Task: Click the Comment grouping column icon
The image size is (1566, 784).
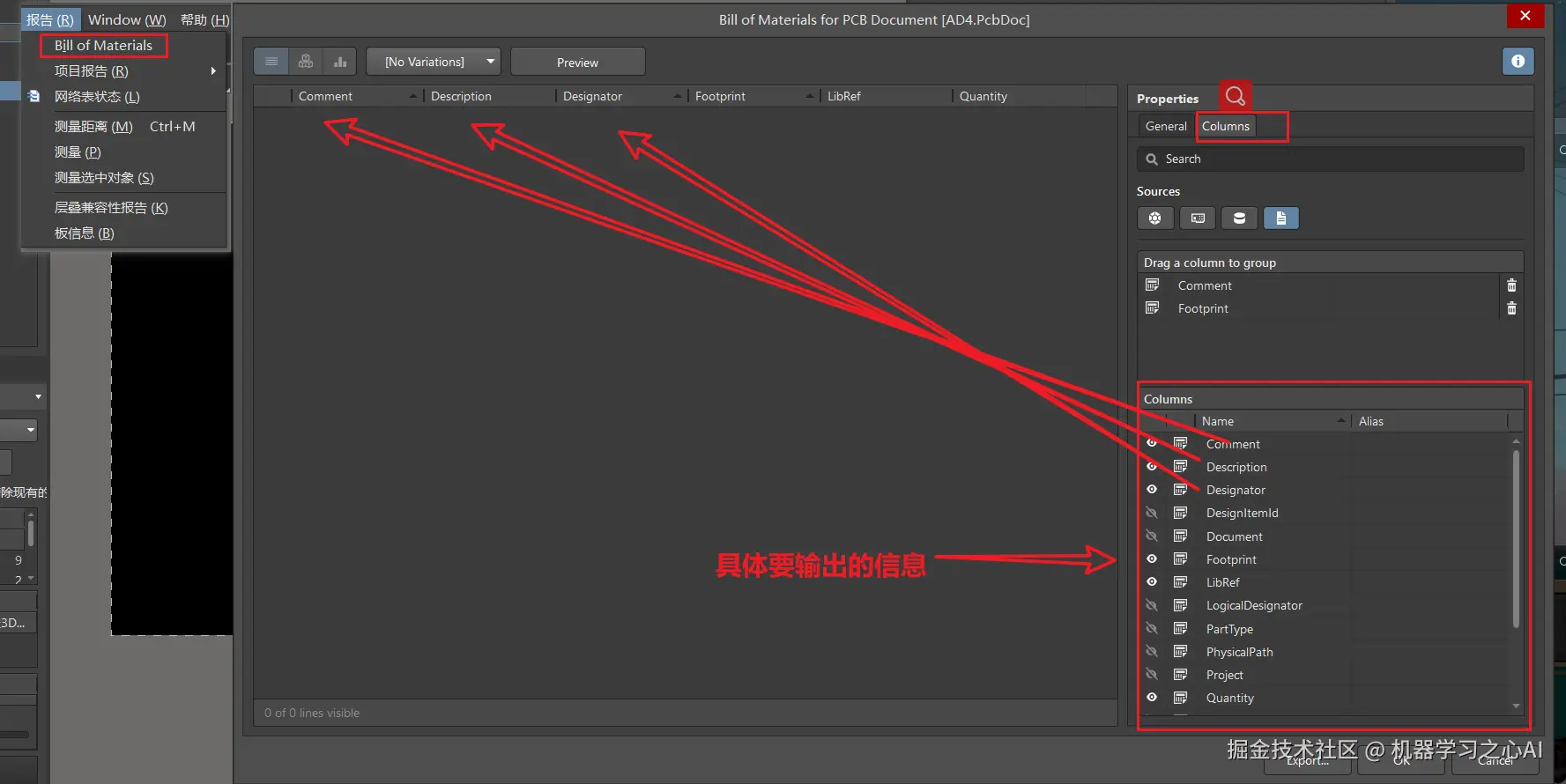Action: pos(1152,285)
